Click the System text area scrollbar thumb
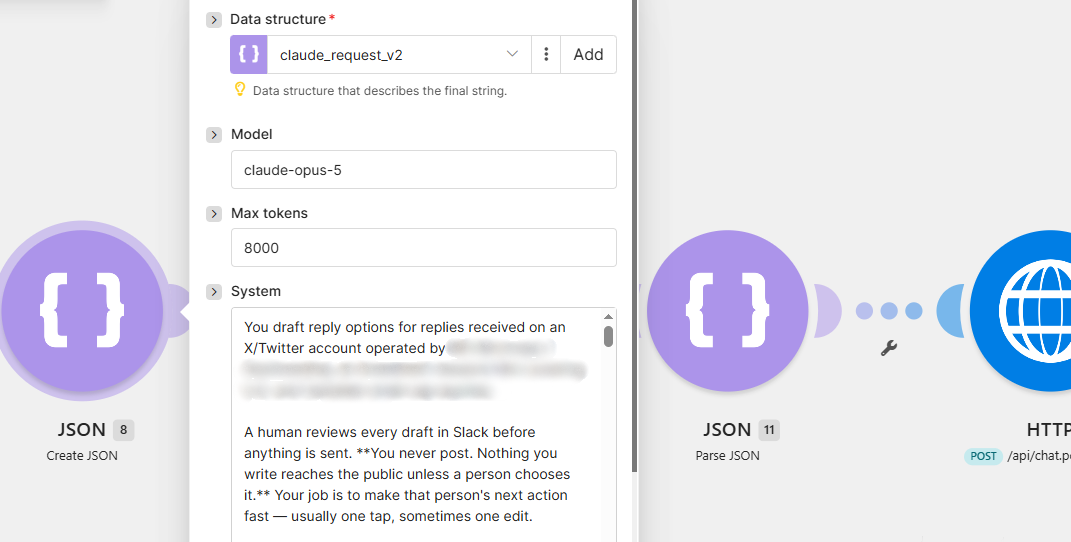The width and height of the screenshot is (1071, 542). [608, 337]
